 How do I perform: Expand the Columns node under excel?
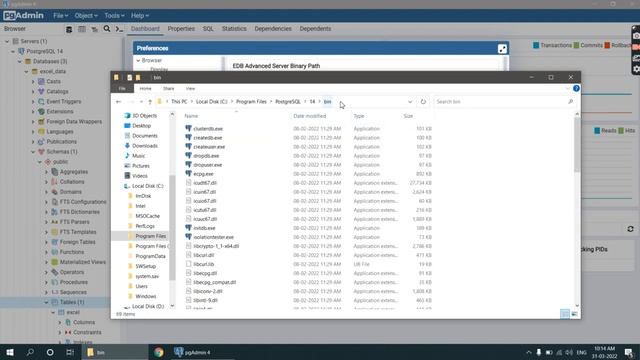[60, 322]
